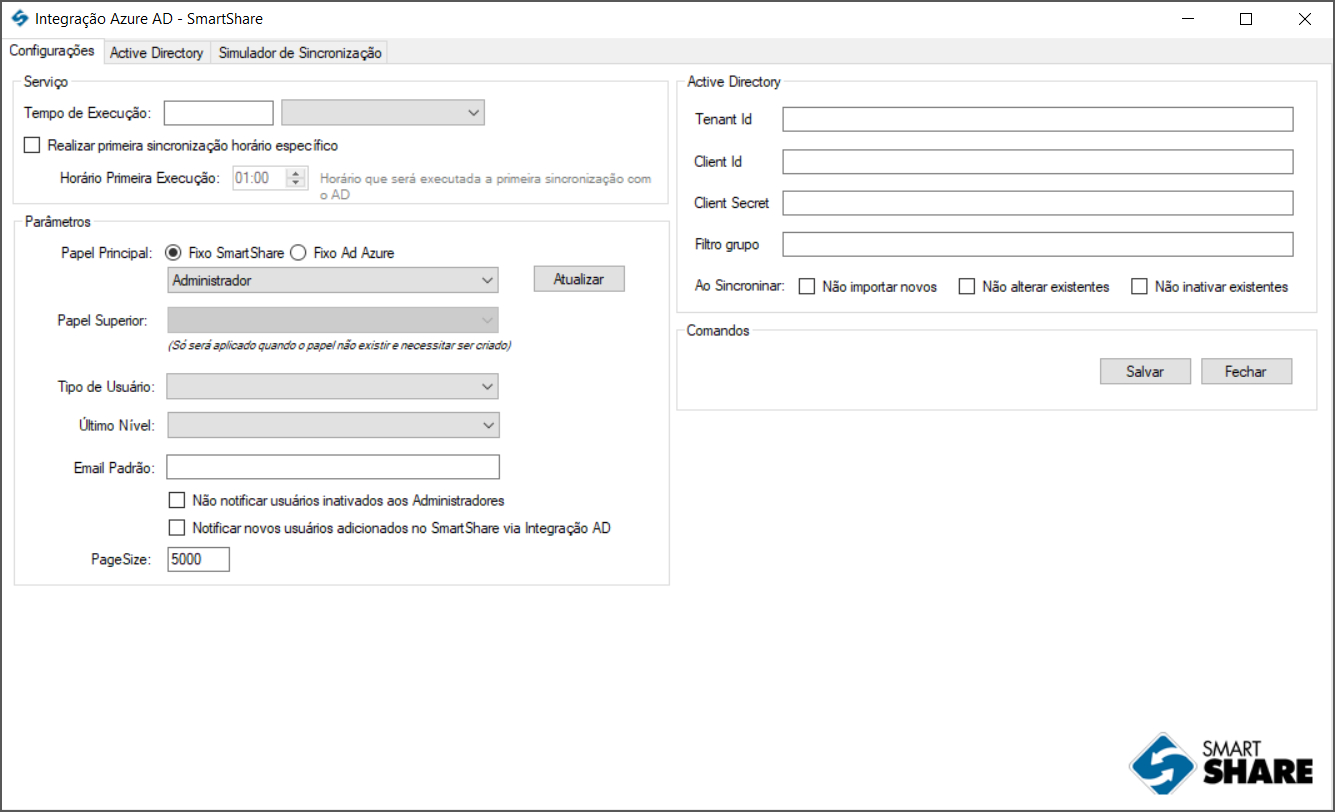
Task: Open the Papel Superior dropdown
Action: [x=333, y=320]
